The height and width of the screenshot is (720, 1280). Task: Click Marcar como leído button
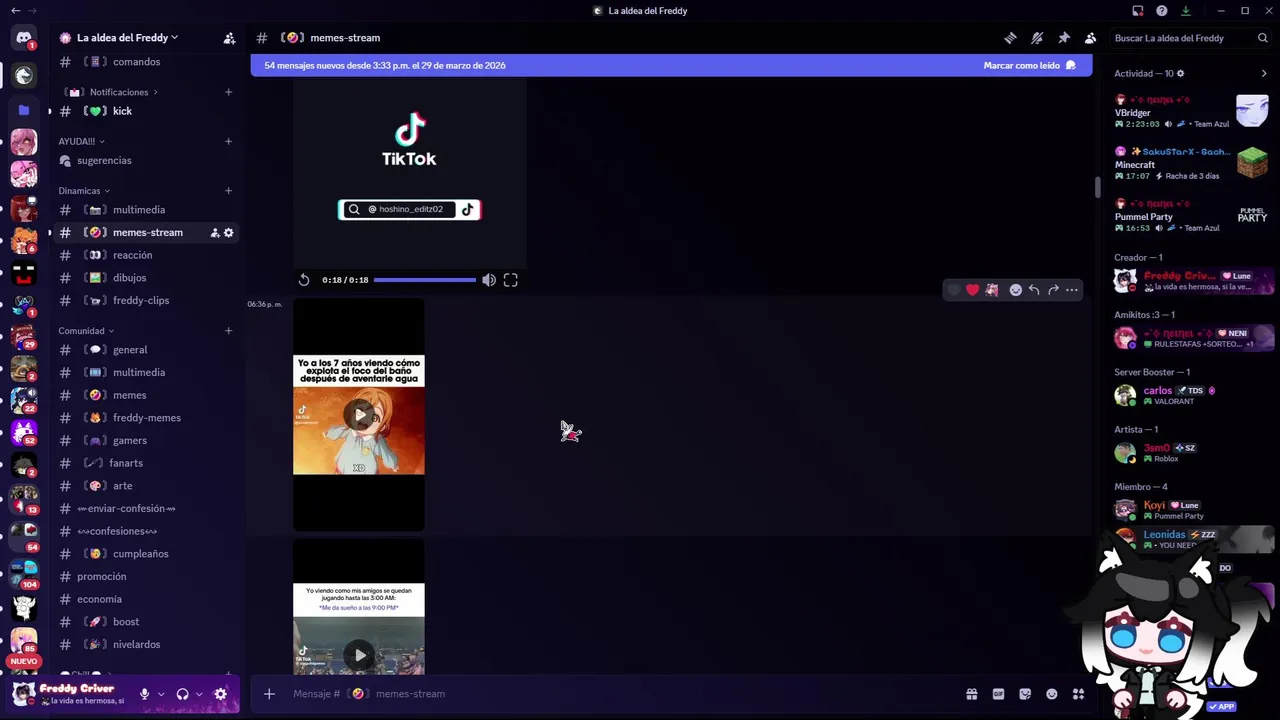pyautogui.click(x=1029, y=66)
